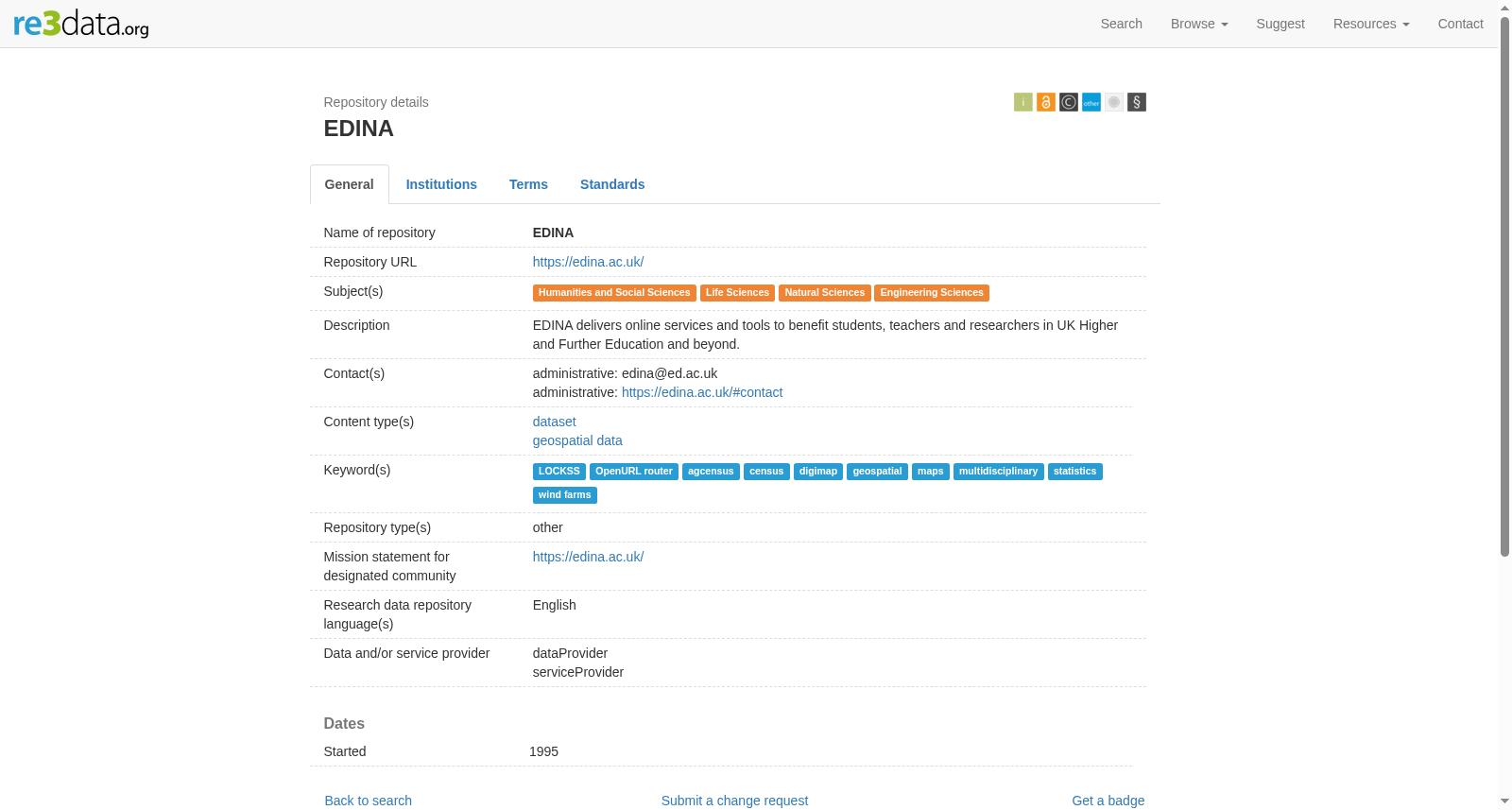Click the 'serviceProvider' value text
Viewport: 1512px width, 810px height.
click(578, 672)
